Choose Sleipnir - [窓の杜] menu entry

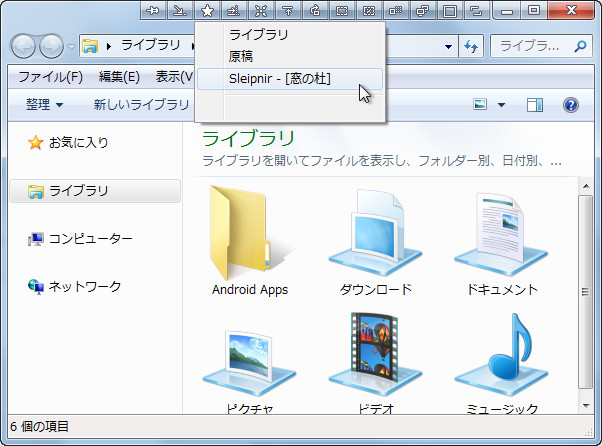tap(290, 79)
